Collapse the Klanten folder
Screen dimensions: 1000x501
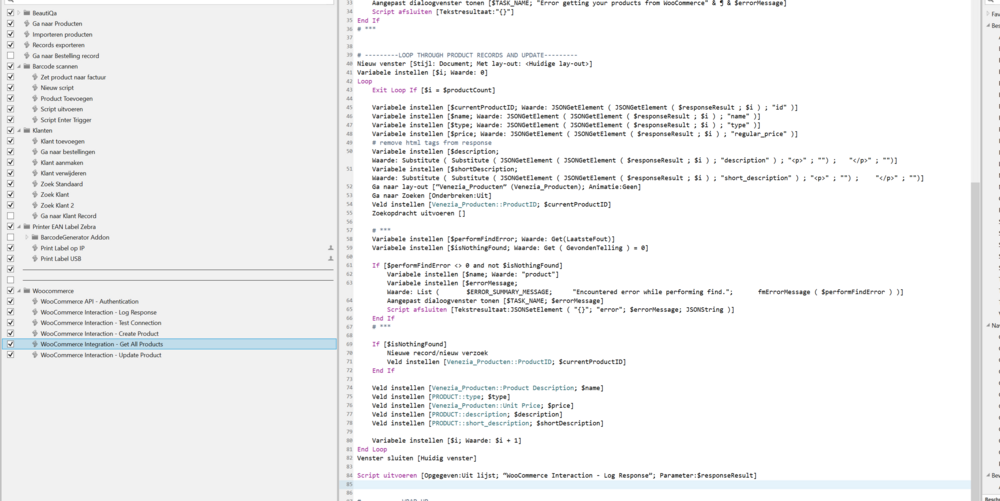pos(19,130)
